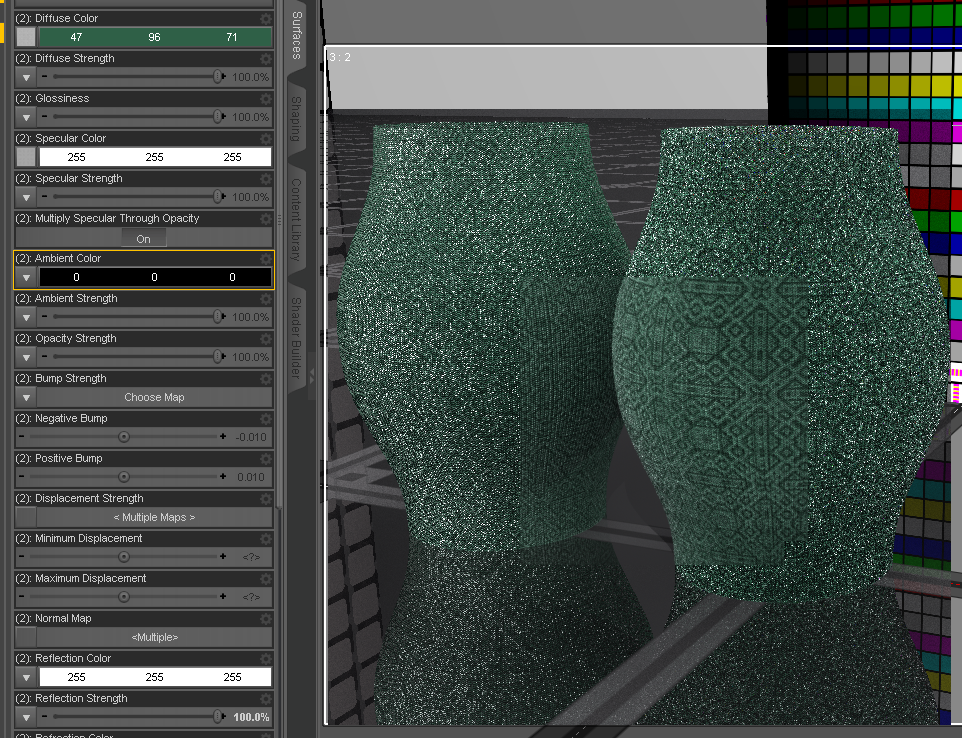Image resolution: width=962 pixels, height=738 pixels.
Task: Open gear options for Ambient Color
Action: [x=266, y=258]
